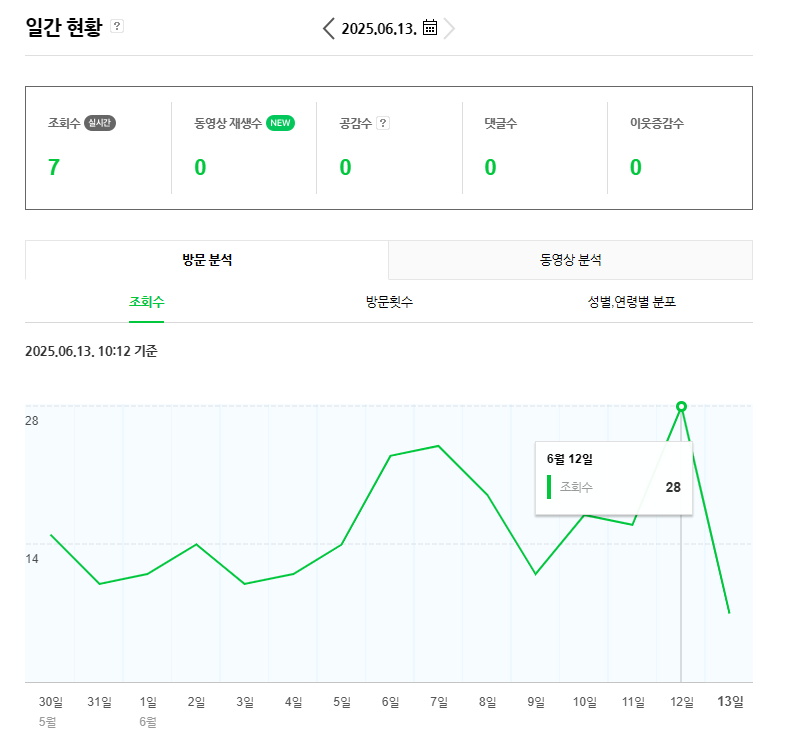
Task: Click the NEW badge on 동영상 재생수
Action: 280,123
